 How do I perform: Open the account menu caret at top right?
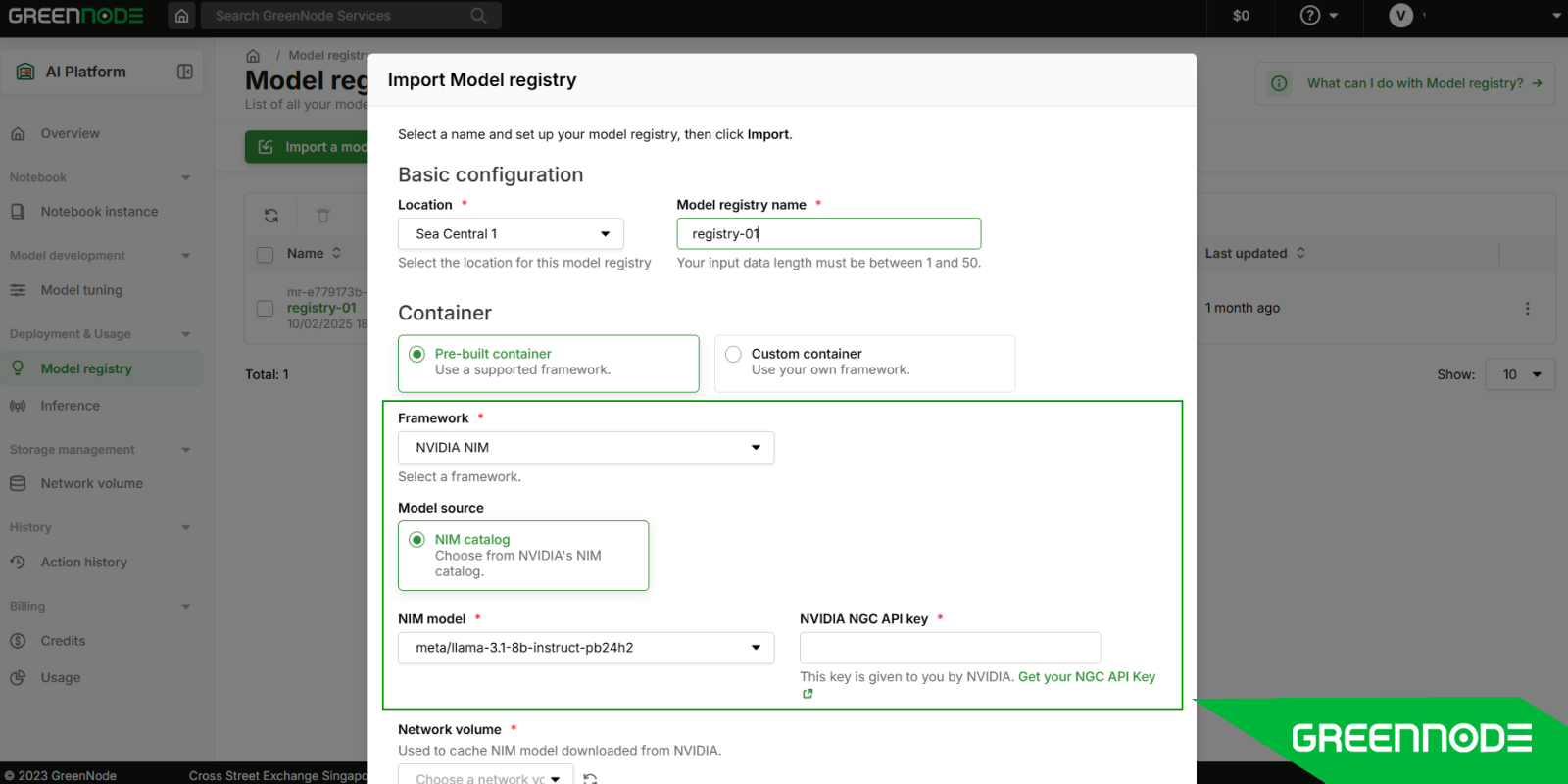[x=1557, y=16]
